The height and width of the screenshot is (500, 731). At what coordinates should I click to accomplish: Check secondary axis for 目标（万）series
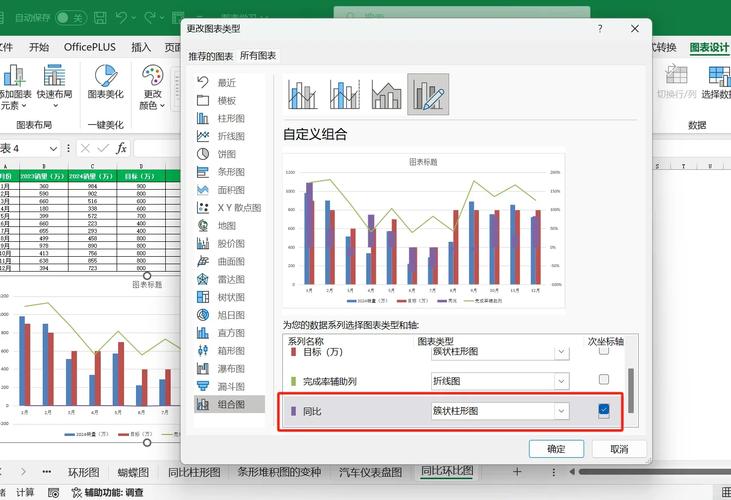click(604, 350)
